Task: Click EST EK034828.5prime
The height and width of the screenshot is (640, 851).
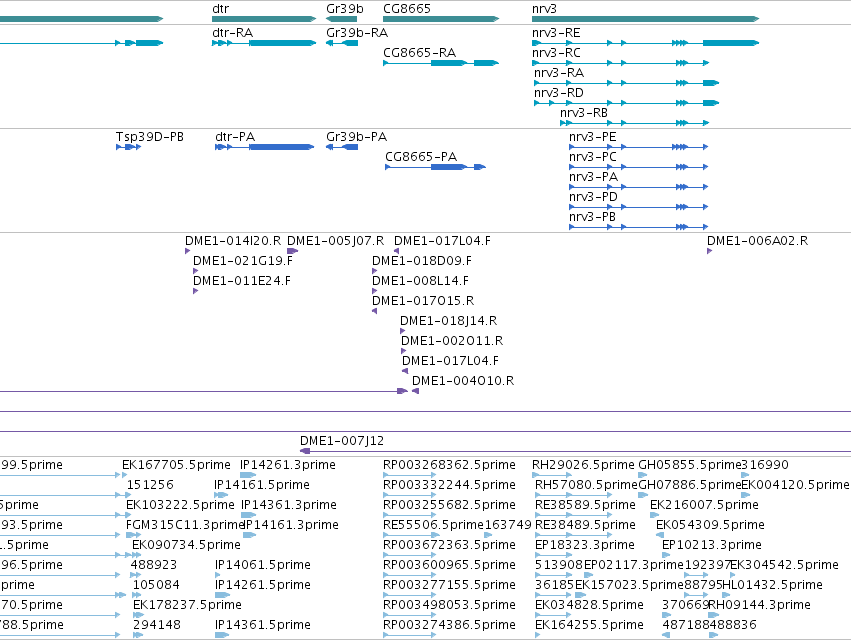Action: 589,605
